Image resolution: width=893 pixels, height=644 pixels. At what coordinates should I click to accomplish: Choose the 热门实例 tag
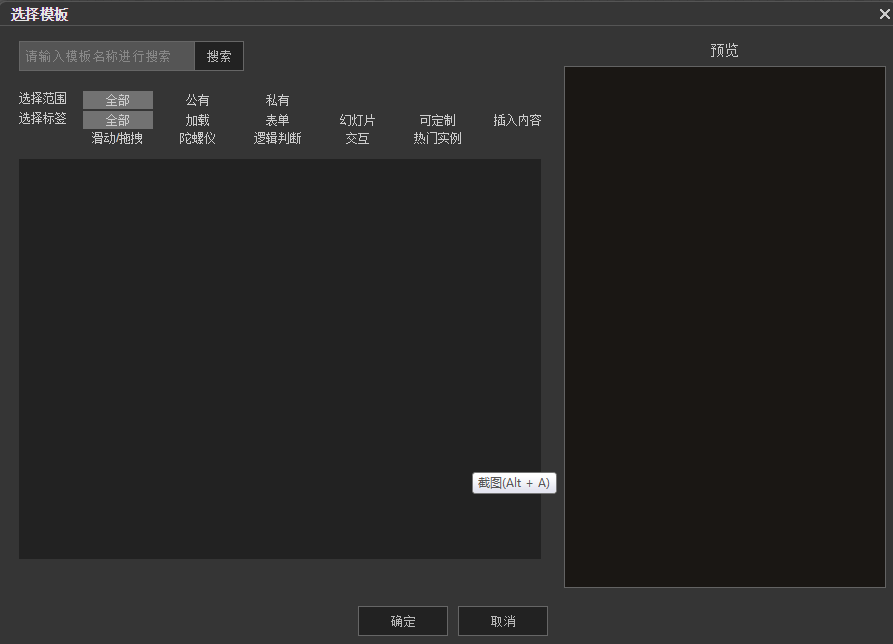[x=437, y=138]
